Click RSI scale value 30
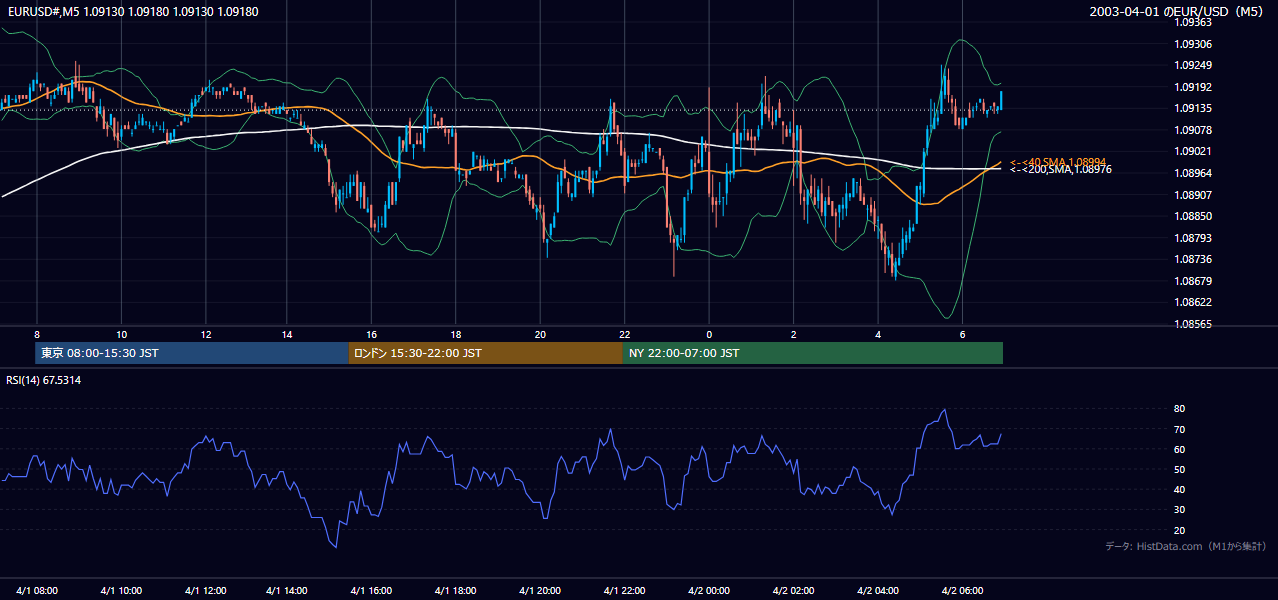 [x=1179, y=510]
